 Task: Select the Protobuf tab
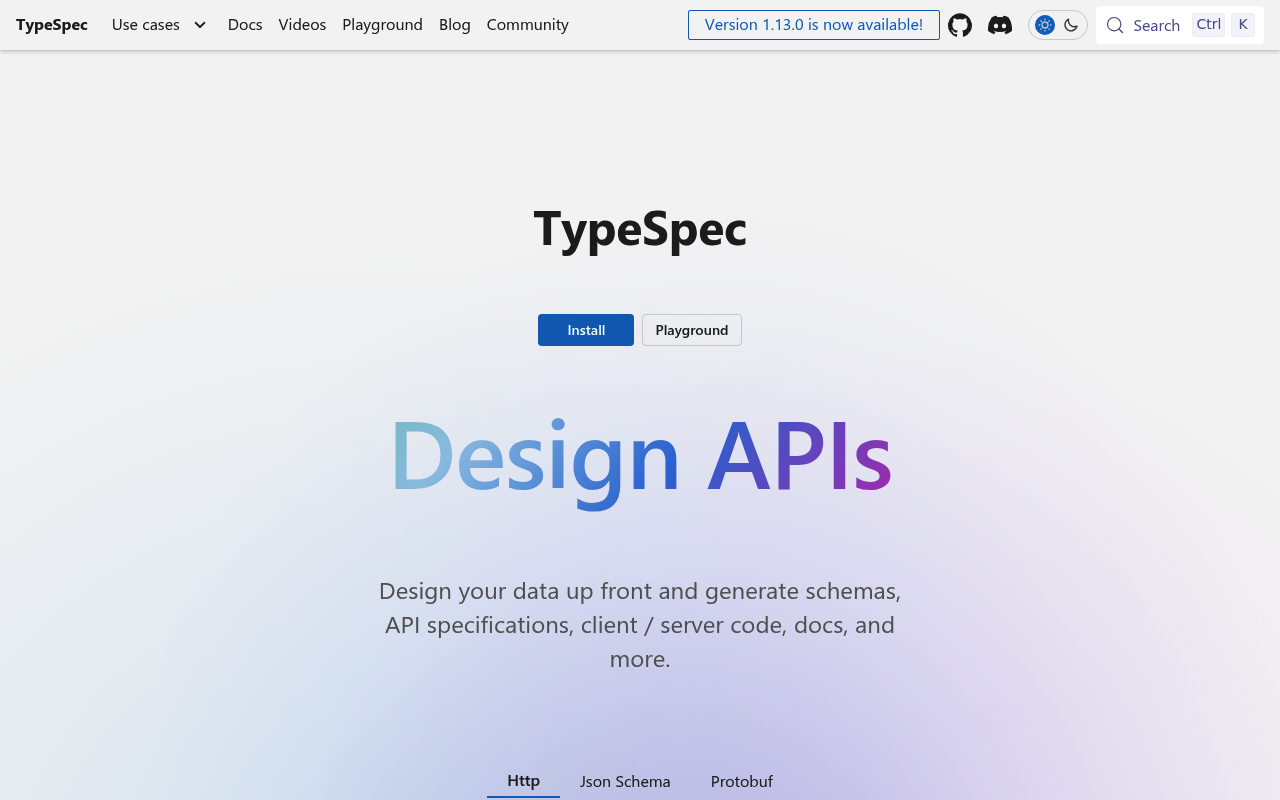(x=742, y=781)
